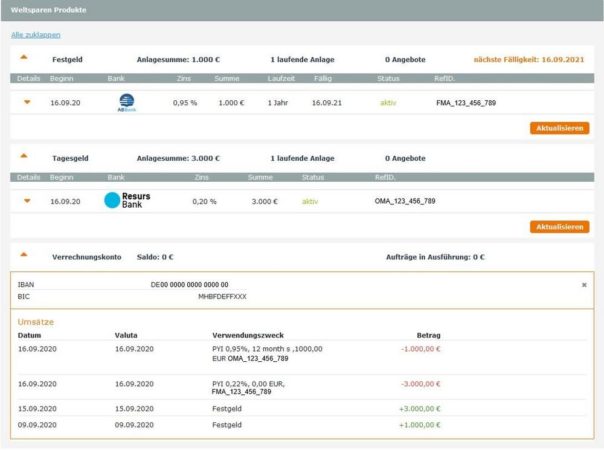Click '0 Angebote' in Tagesgeld header
The image size is (604, 450).
405,158
